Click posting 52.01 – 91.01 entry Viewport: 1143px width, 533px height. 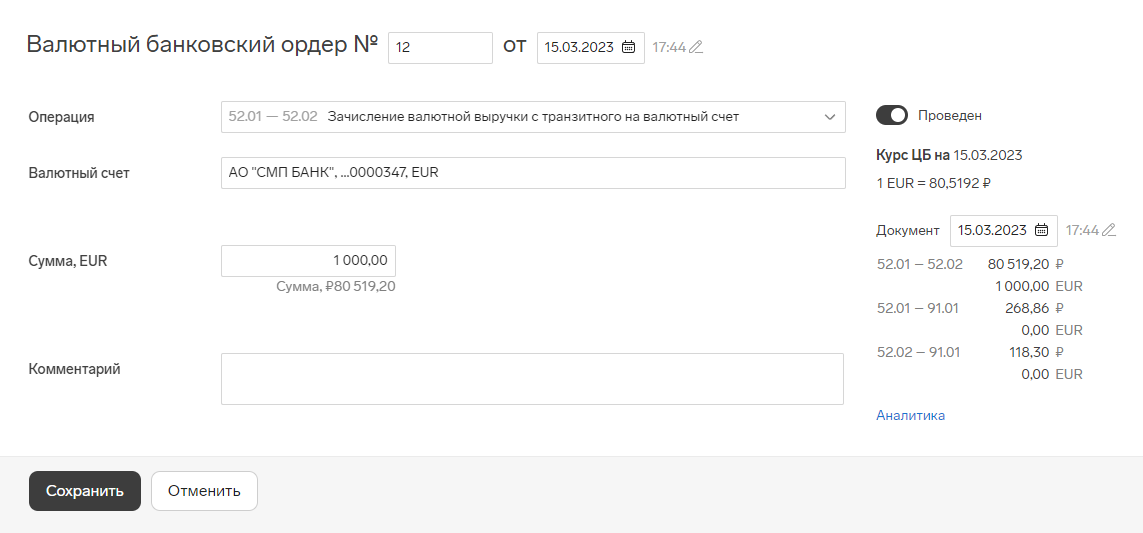(918, 308)
